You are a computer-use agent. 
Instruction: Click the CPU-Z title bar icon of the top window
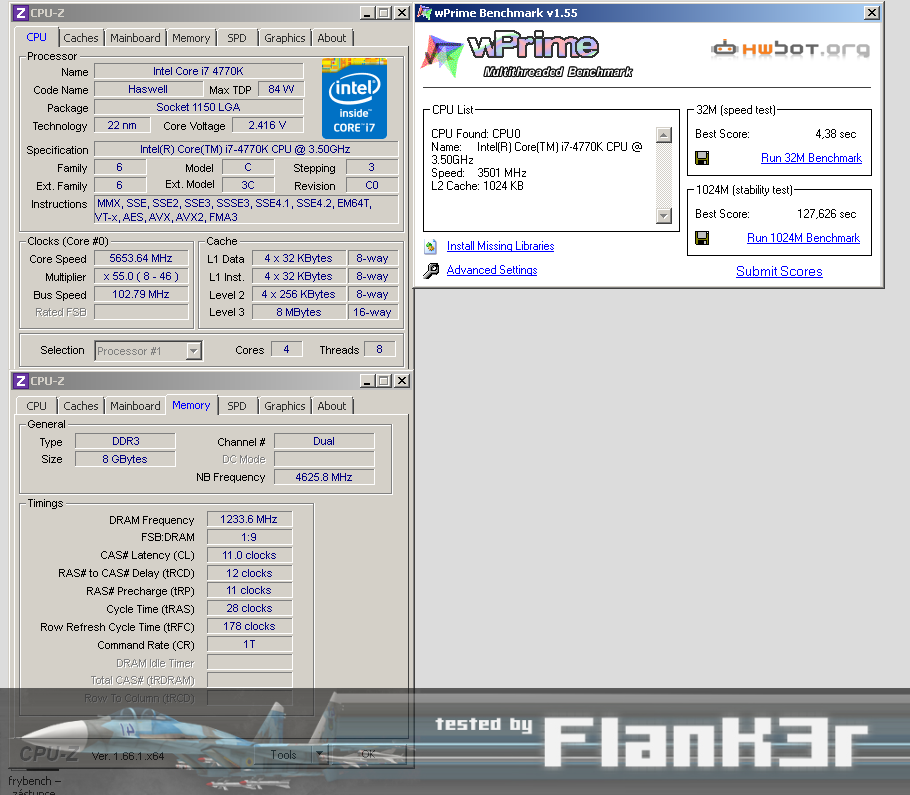click(20, 13)
